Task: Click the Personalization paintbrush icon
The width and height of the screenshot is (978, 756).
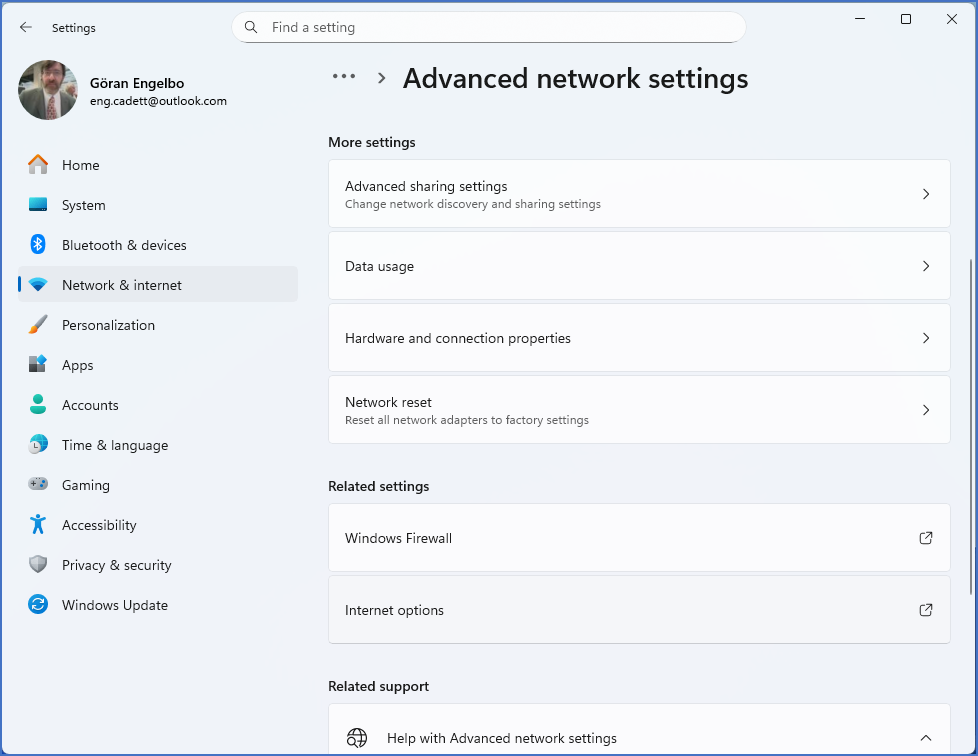Action: pos(36,325)
